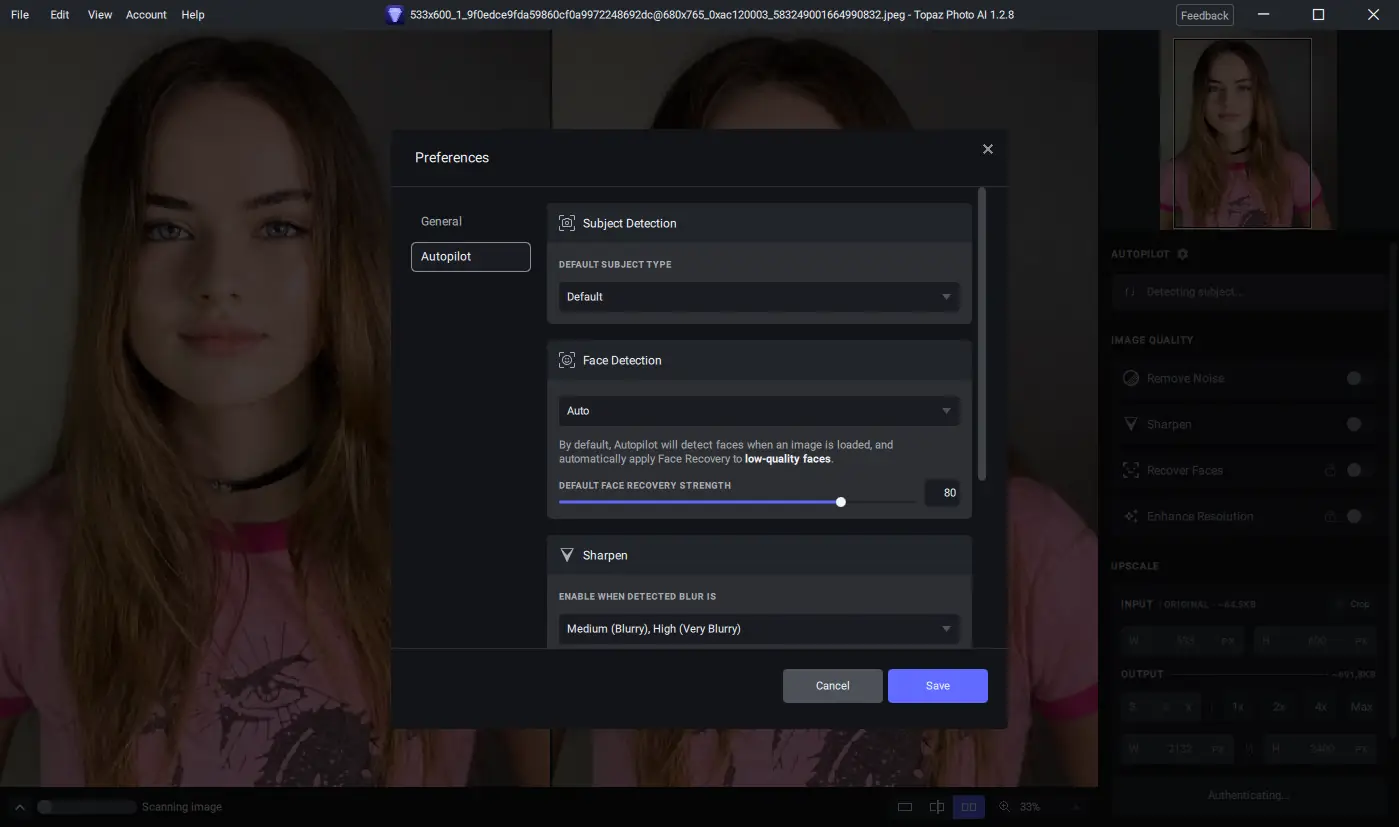The height and width of the screenshot is (827, 1399).
Task: Select the Max upscale option
Action: tap(1361, 706)
